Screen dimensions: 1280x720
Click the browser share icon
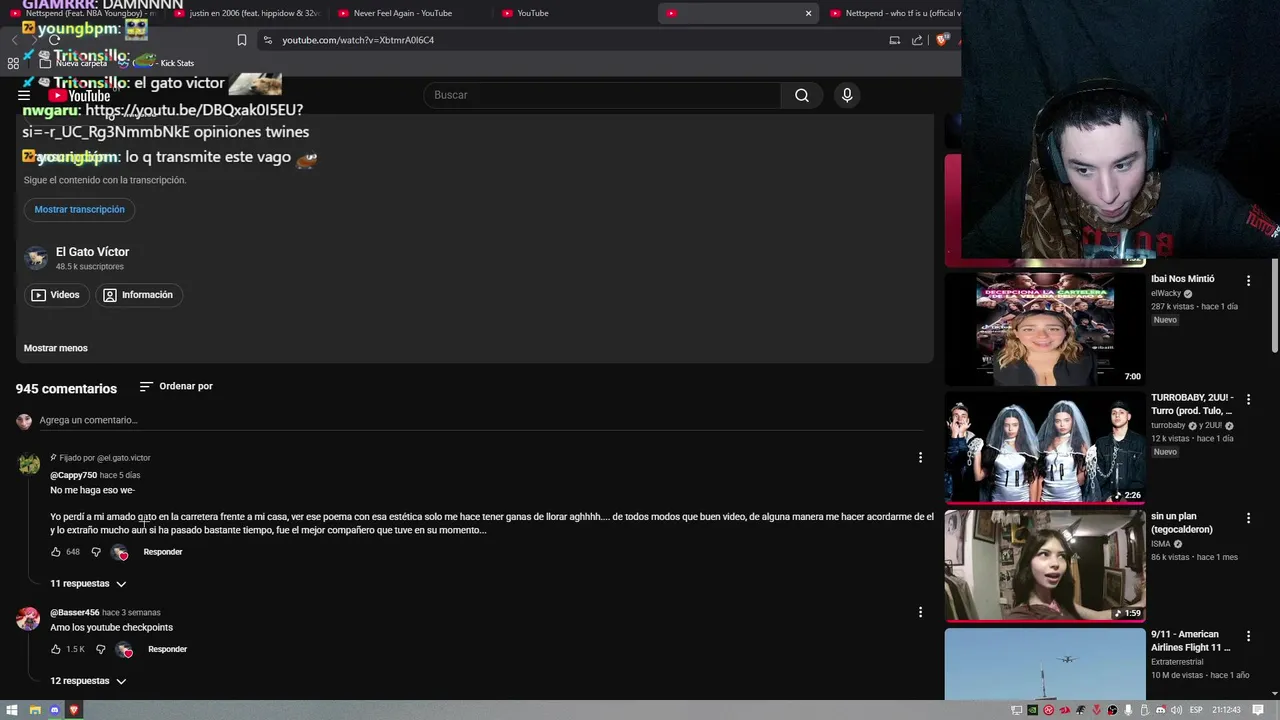pyautogui.click(x=918, y=40)
